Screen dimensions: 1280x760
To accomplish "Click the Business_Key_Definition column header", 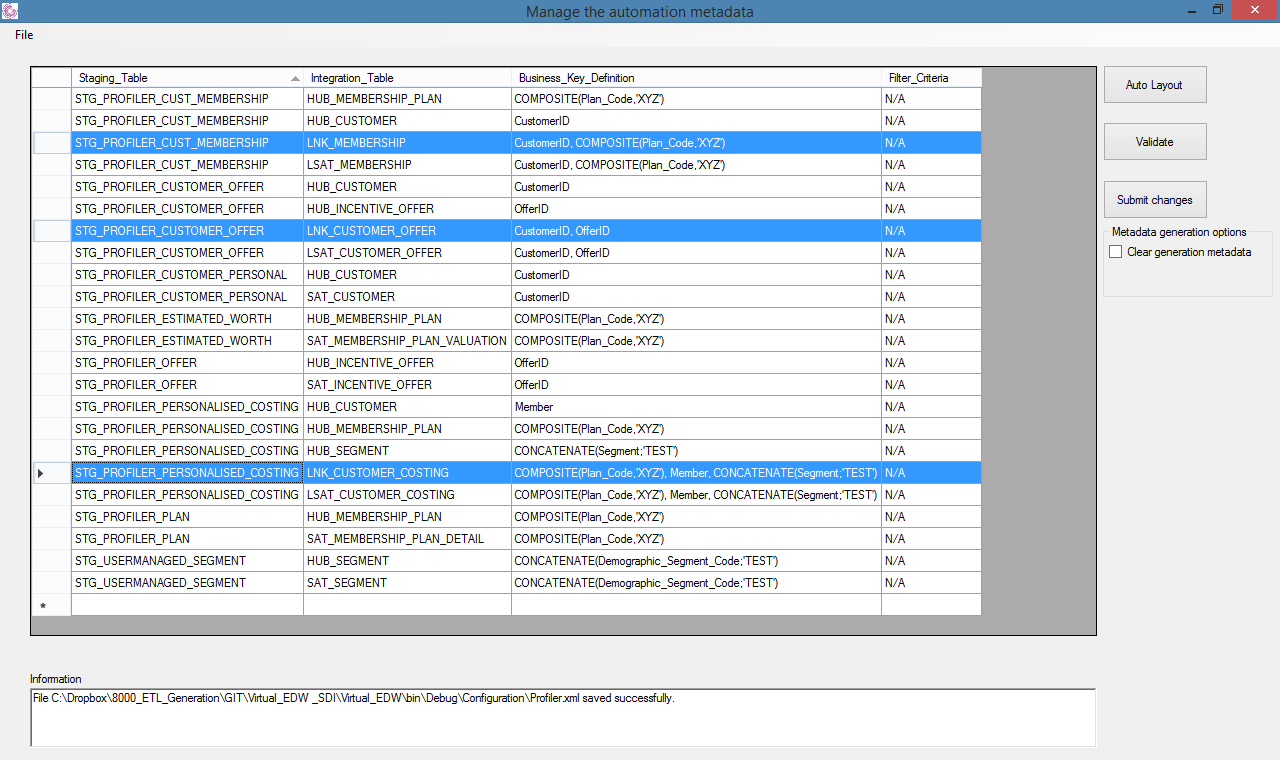I will [696, 78].
